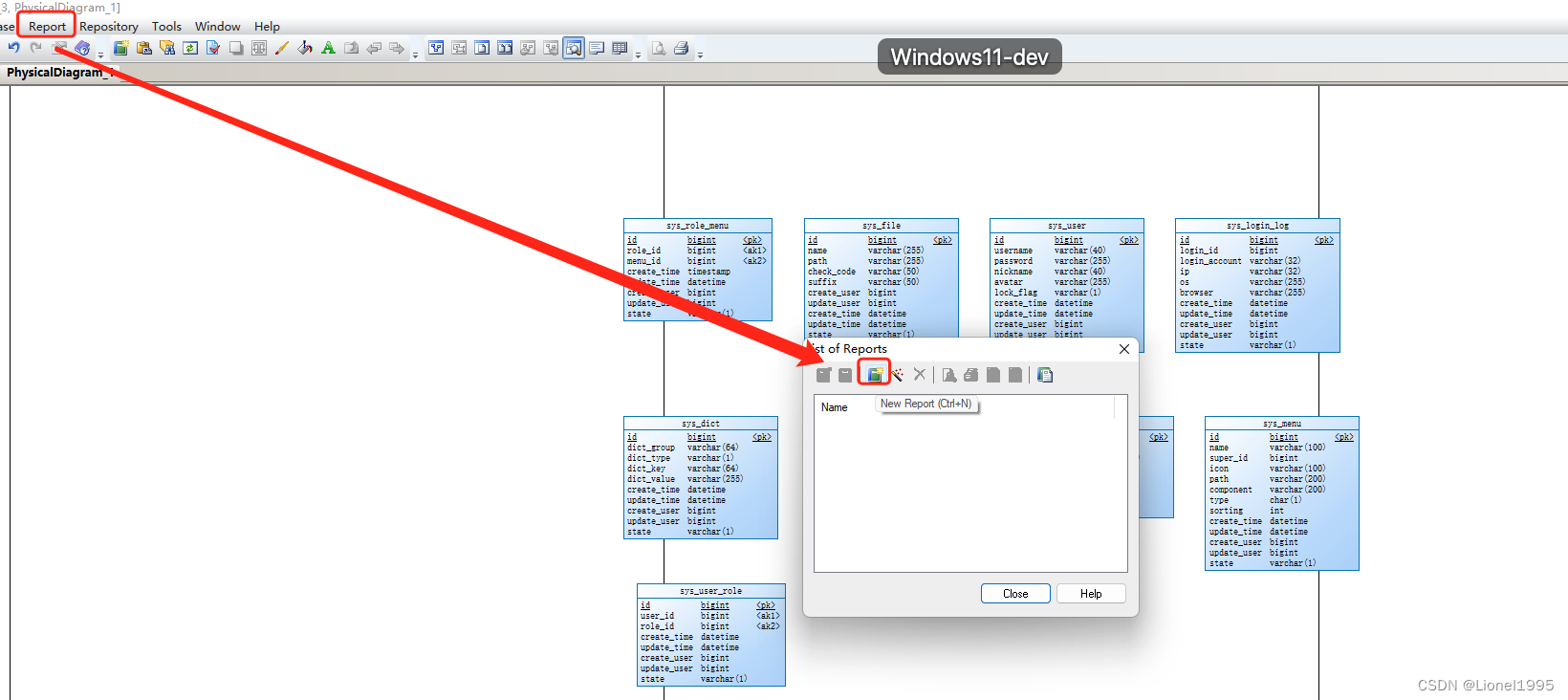Click the blue hierarchy diagram toolbar icon
Image resolution: width=1568 pixels, height=700 pixels.
[436, 48]
